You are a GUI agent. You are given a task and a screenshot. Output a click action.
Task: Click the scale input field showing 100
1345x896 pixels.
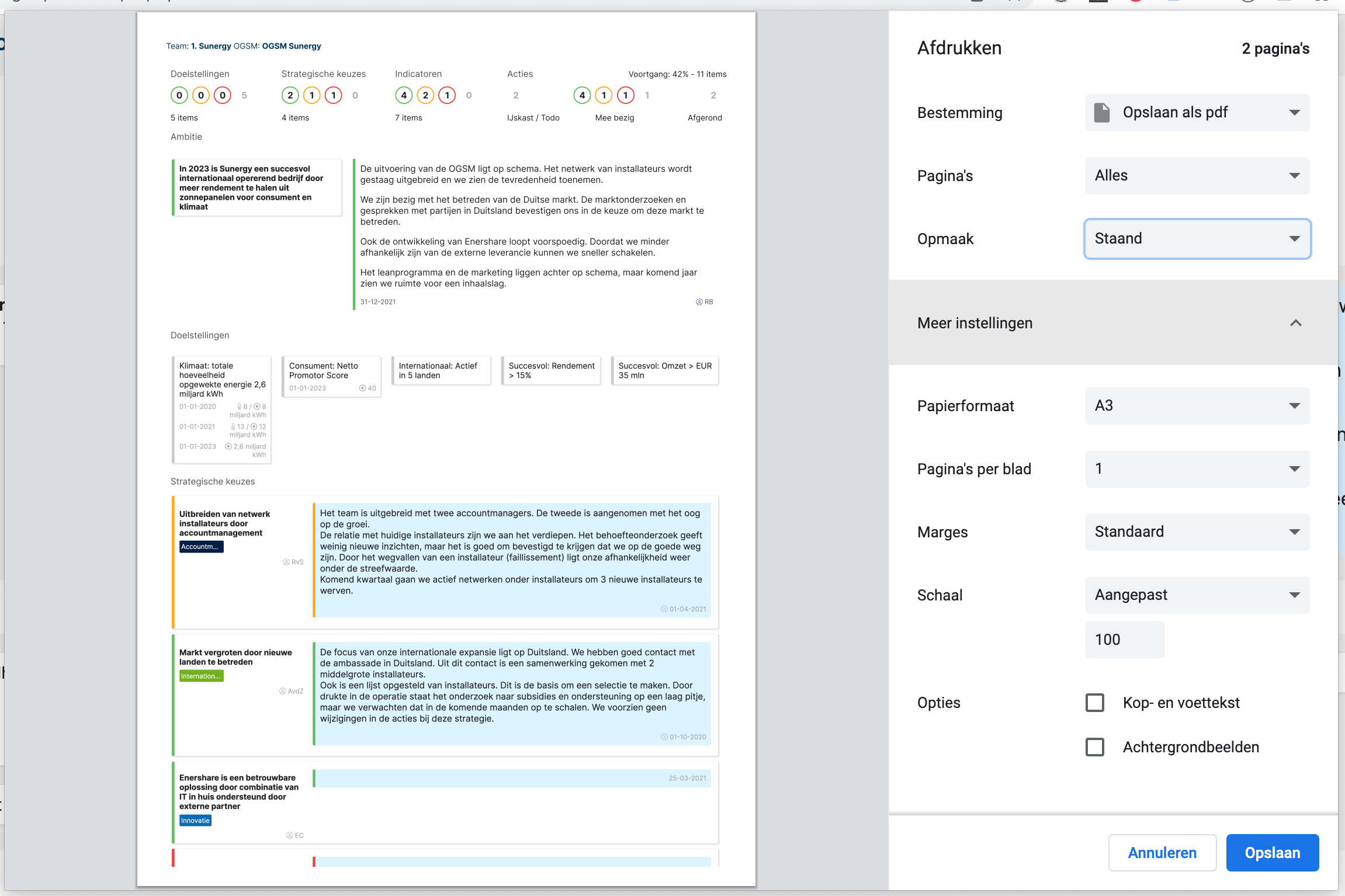(1124, 640)
